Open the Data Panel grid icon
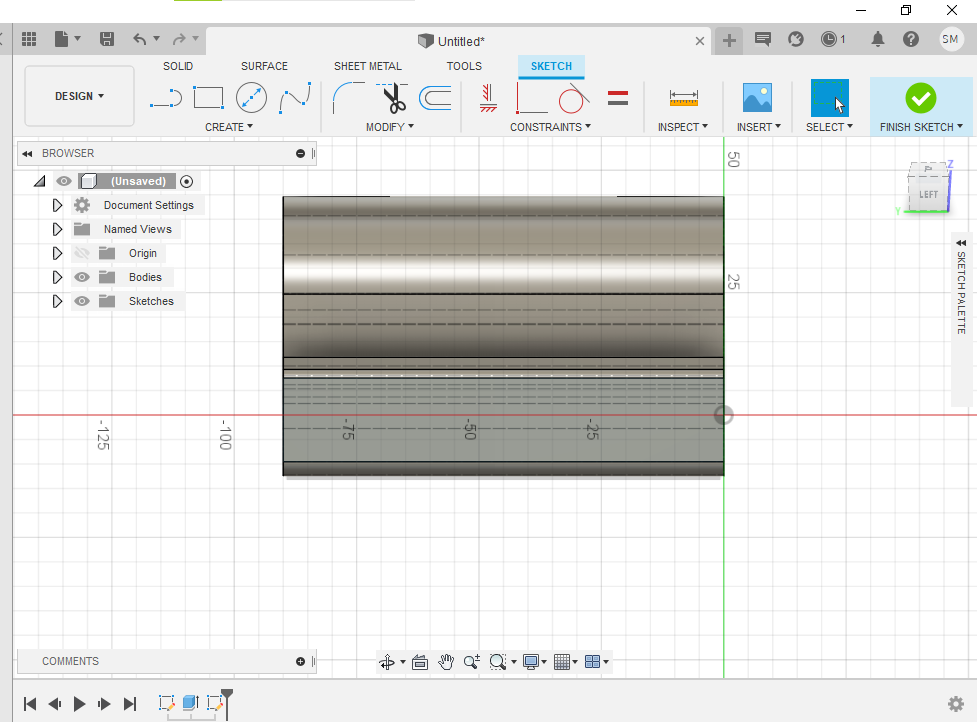Screen dimensions: 977x722 (x=29, y=39)
